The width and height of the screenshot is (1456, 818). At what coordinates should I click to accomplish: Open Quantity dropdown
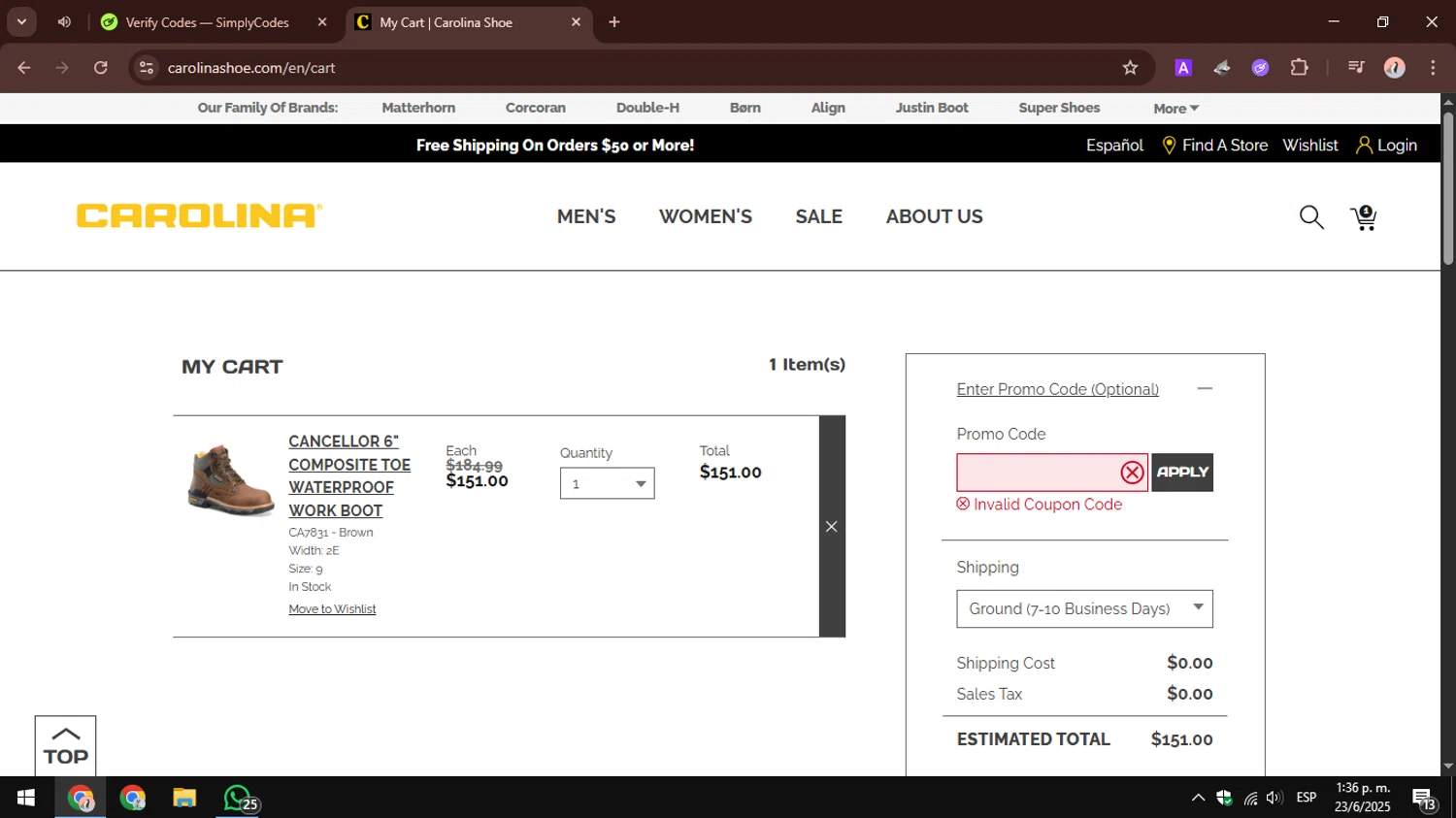[x=607, y=483]
